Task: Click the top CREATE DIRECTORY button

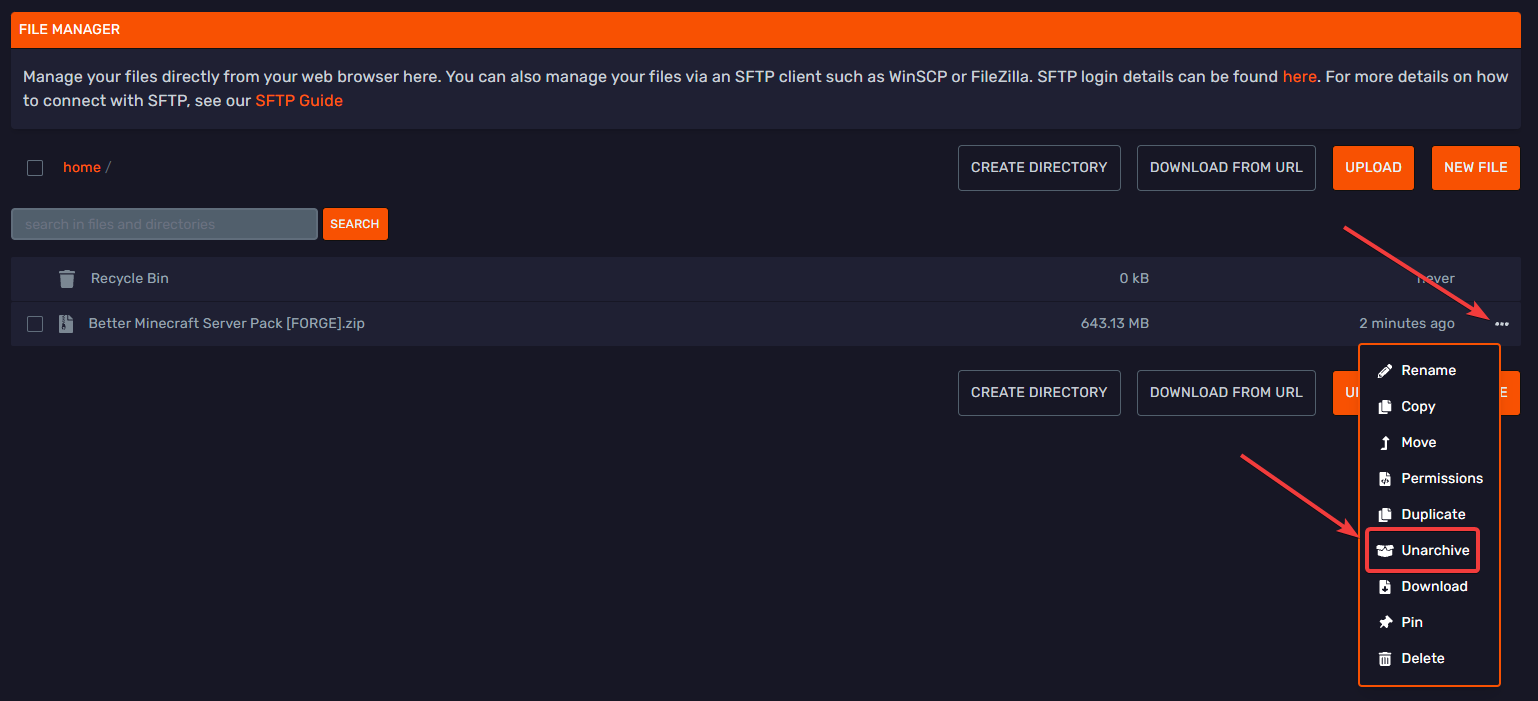Action: tap(1039, 168)
